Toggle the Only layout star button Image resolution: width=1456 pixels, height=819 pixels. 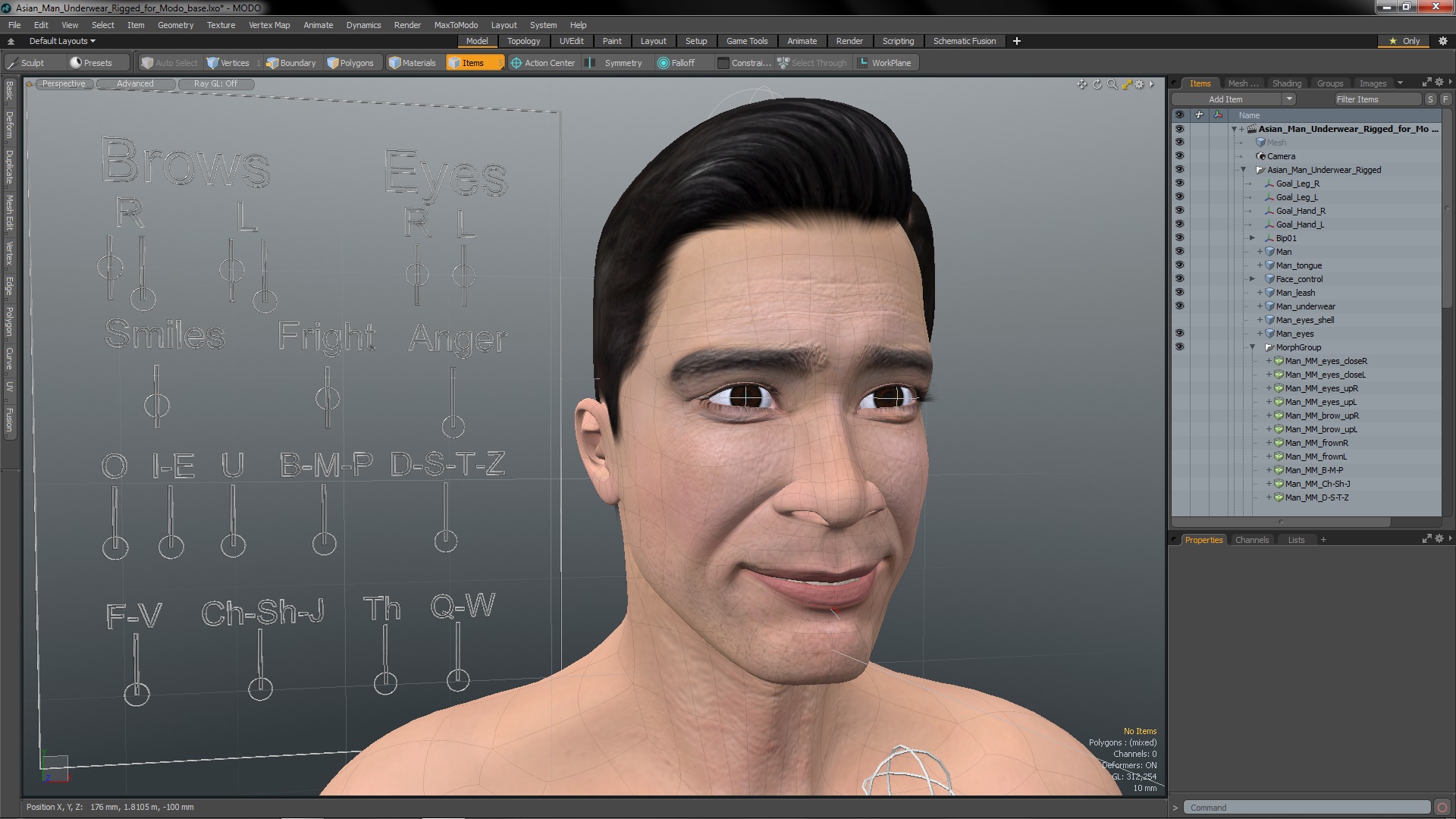(x=1404, y=41)
